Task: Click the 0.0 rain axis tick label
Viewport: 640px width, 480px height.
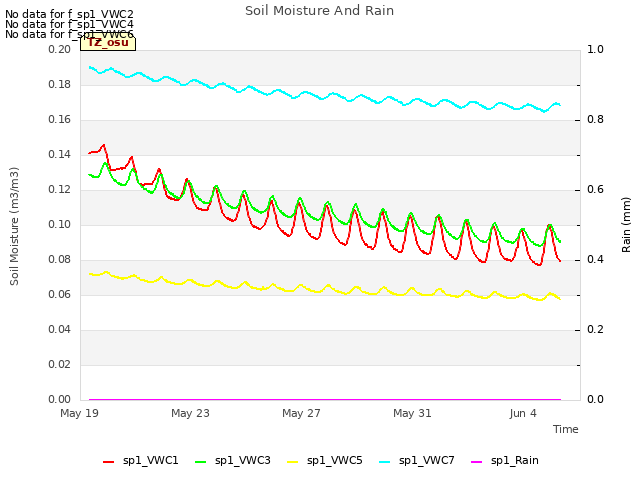Action: (x=595, y=400)
